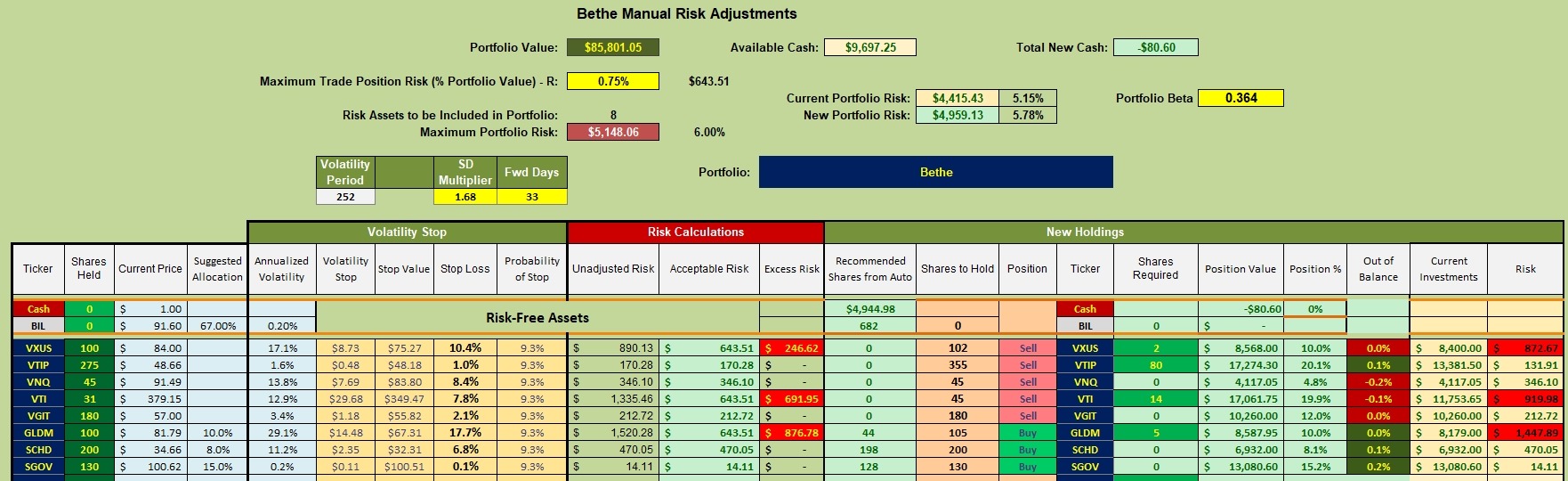The width and height of the screenshot is (1568, 481).
Task: Select the blue Bethe portfolio name cell
Action: tap(935, 172)
